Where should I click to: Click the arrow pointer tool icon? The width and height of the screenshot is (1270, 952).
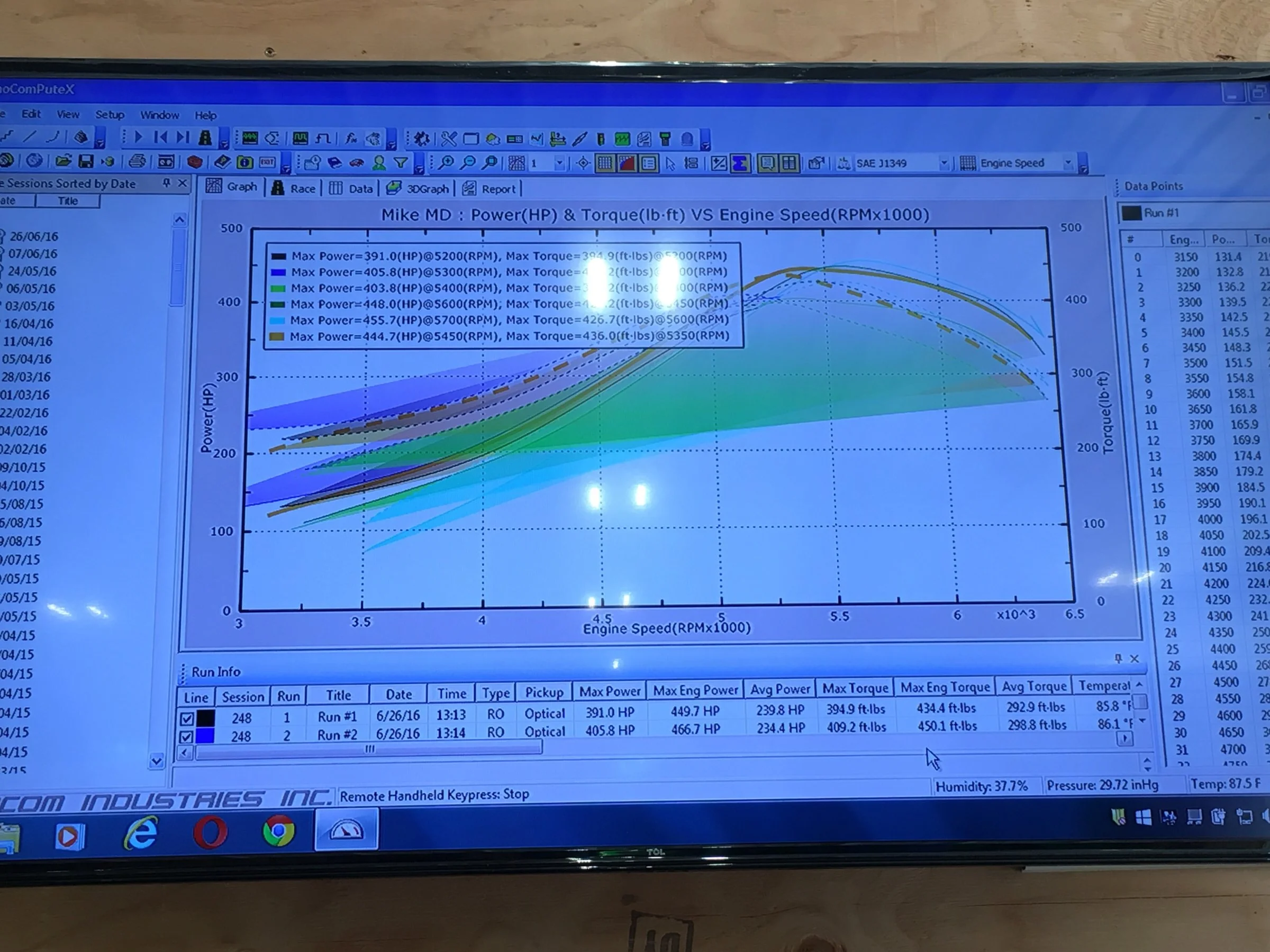pyautogui.click(x=670, y=163)
